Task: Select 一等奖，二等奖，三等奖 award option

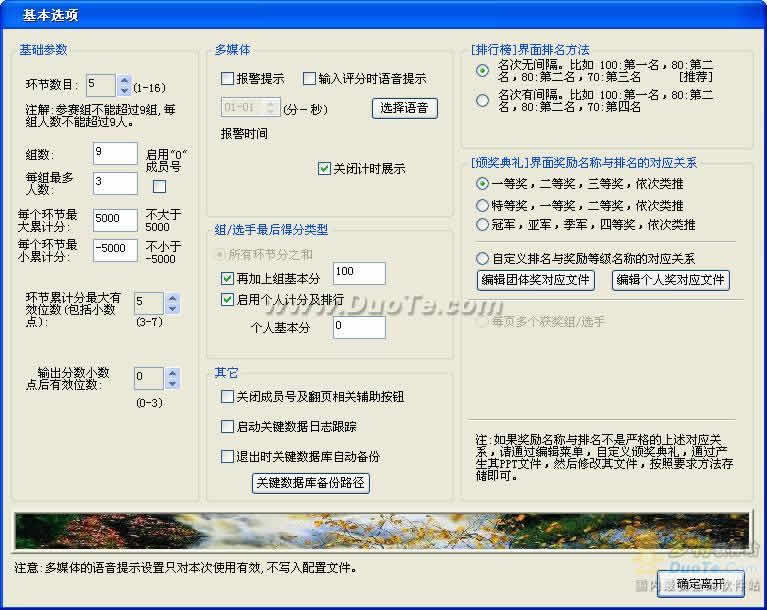Action: coord(482,184)
